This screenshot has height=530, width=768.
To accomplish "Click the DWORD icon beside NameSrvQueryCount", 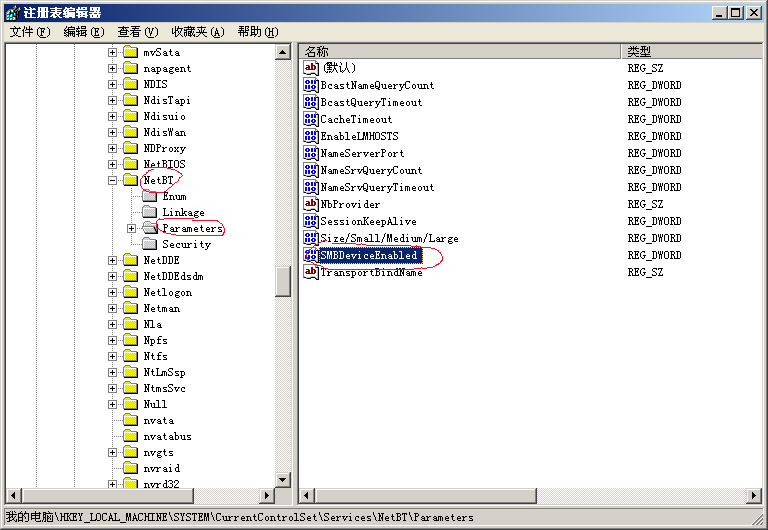I will (311, 170).
